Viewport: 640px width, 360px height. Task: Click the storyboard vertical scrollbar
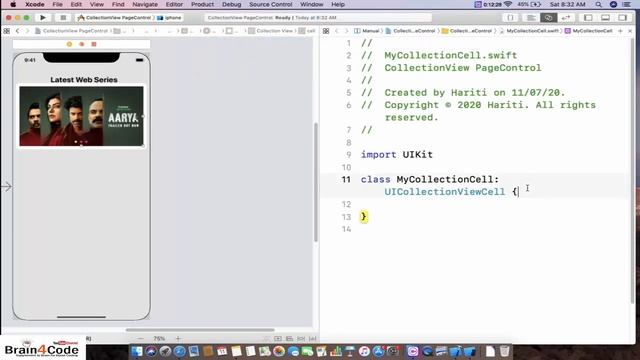tap(316, 182)
